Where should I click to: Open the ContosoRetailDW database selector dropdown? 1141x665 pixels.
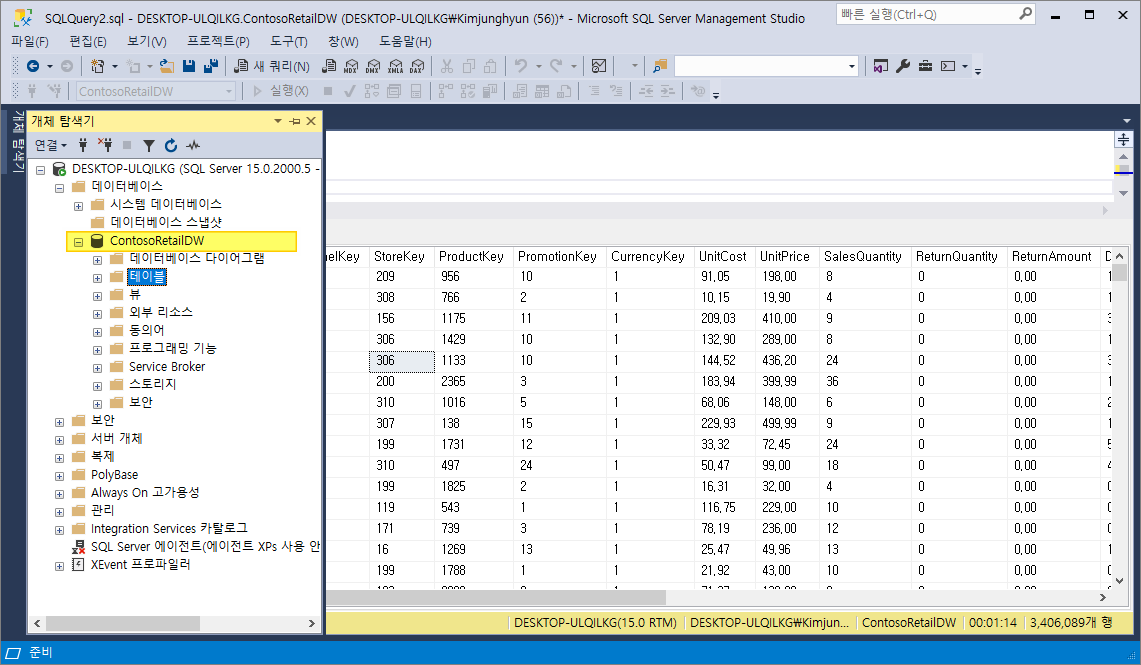pos(229,91)
